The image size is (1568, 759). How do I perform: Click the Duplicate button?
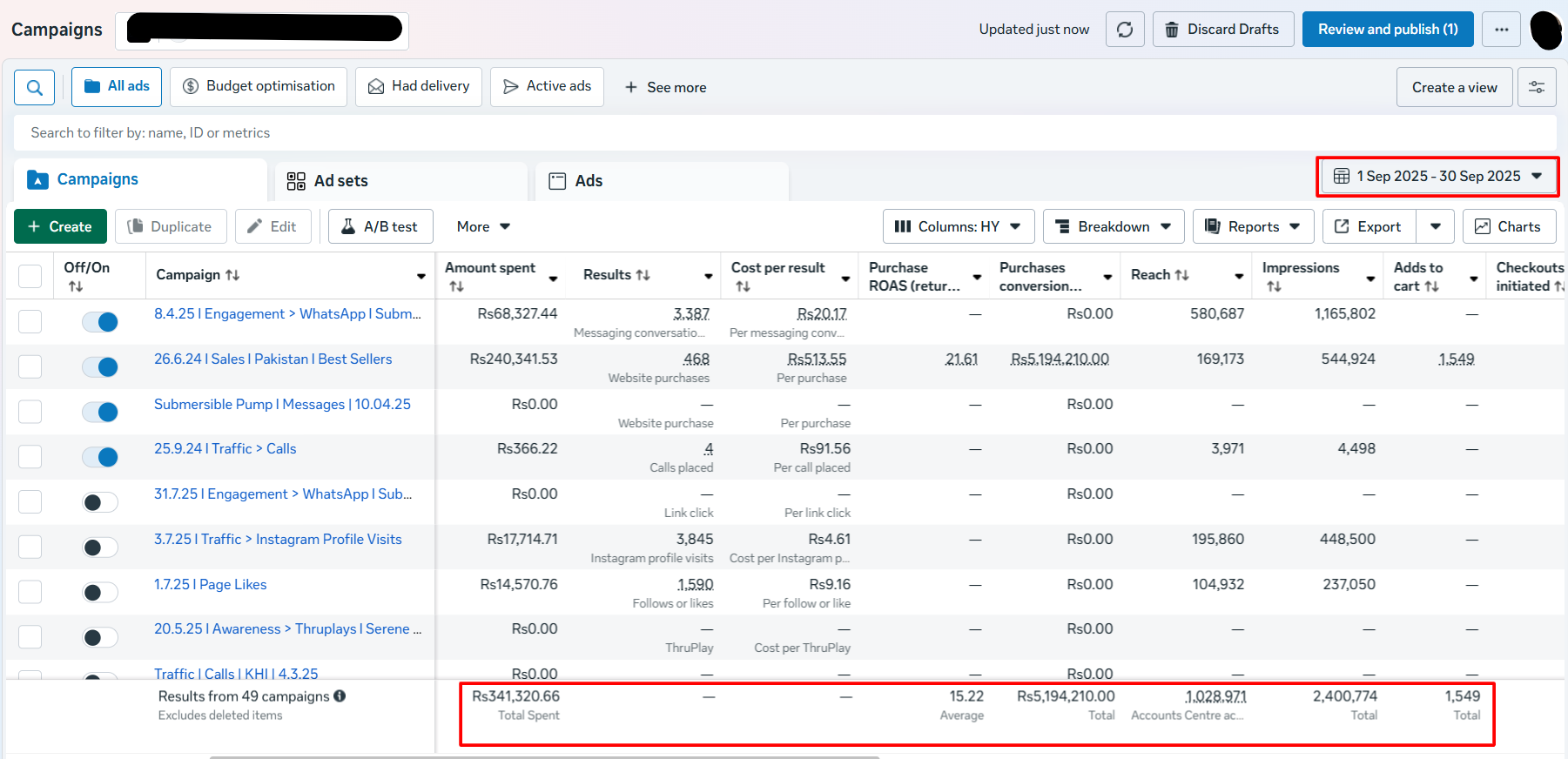click(171, 227)
